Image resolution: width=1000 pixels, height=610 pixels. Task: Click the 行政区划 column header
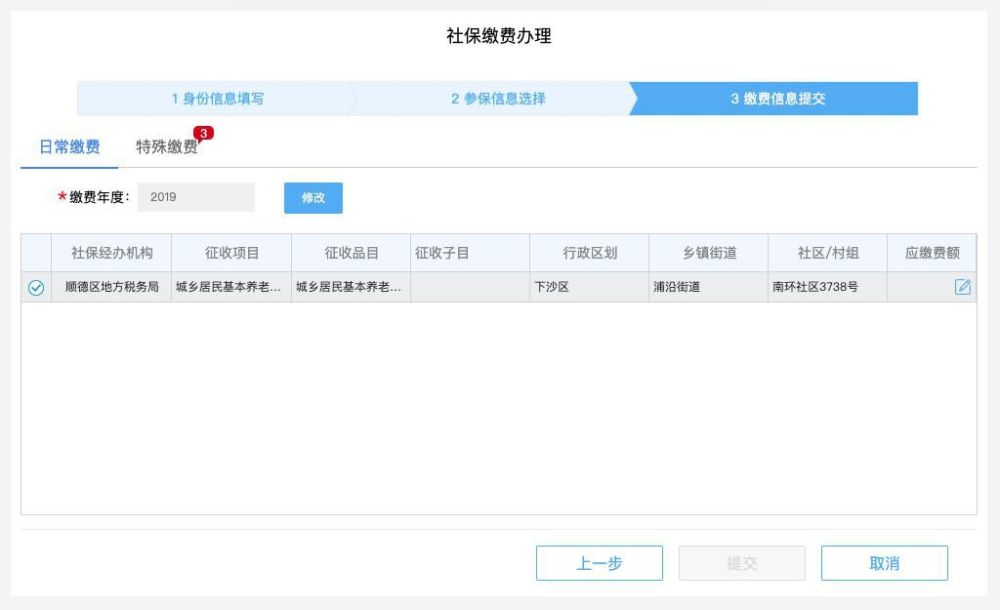tap(589, 253)
